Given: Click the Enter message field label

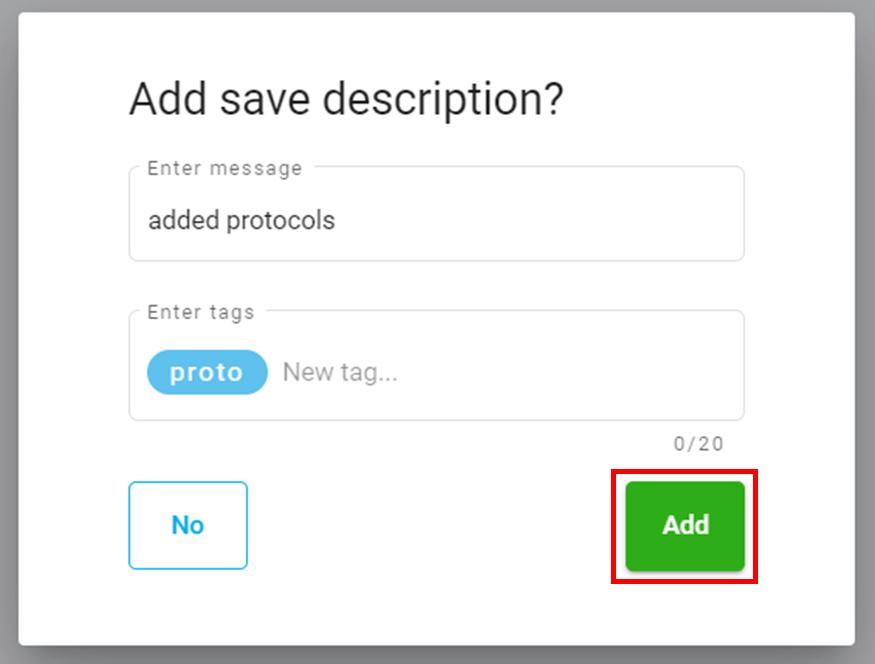Looking at the screenshot, I should (224, 168).
